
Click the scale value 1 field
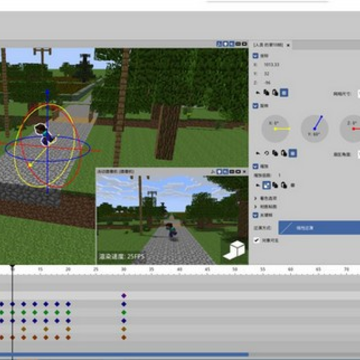click(x=279, y=175)
